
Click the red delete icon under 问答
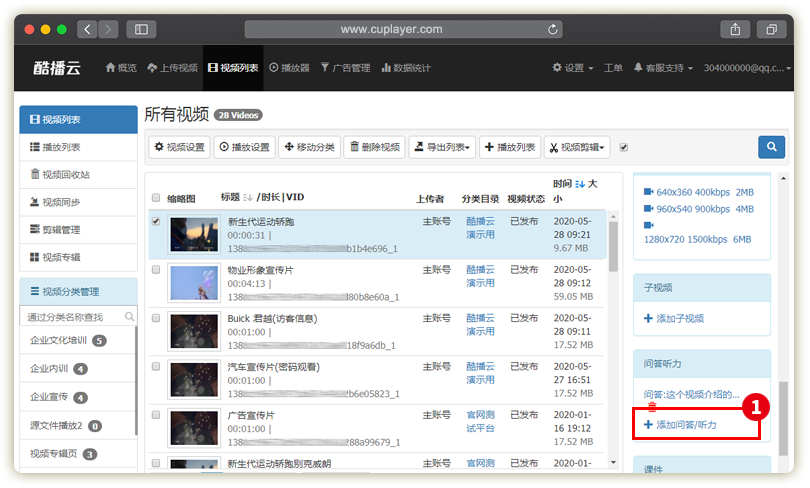pyautogui.click(x=652, y=407)
